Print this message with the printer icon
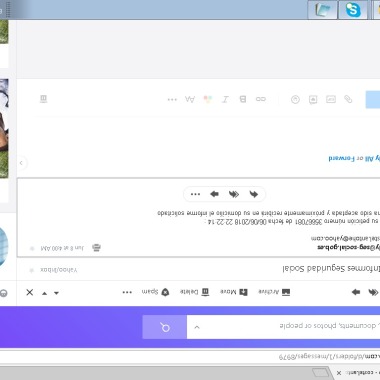This screenshot has width=380, height=380. [96, 248]
